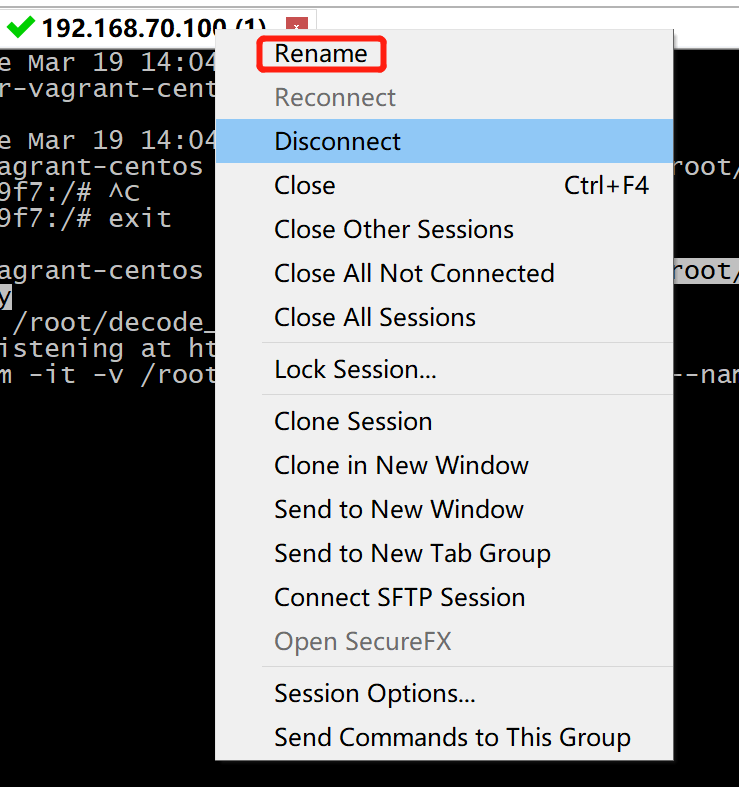Screen dimensions: 739x787
Task: Choose Send Commands to This Group
Action: pos(452,738)
